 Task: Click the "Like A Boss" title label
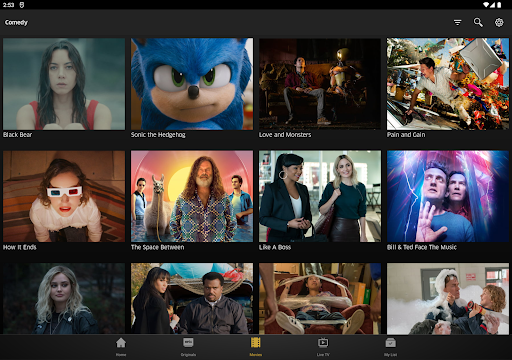pyautogui.click(x=275, y=247)
